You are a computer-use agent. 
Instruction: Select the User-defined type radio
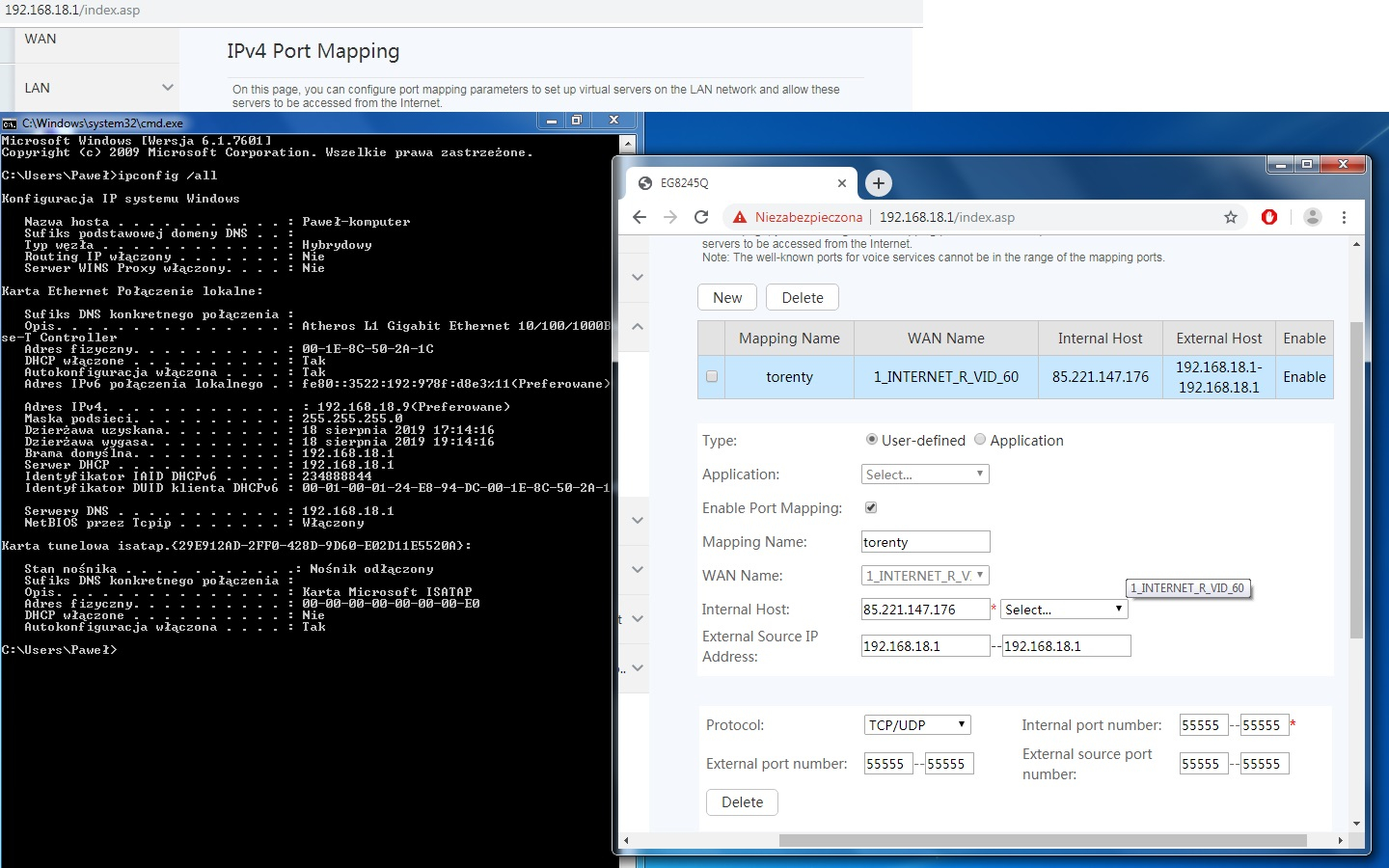[872, 440]
